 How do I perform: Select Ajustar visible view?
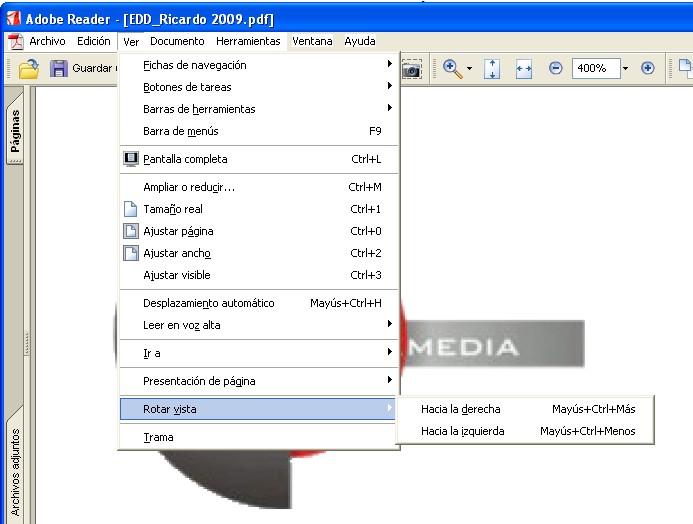pos(259,275)
